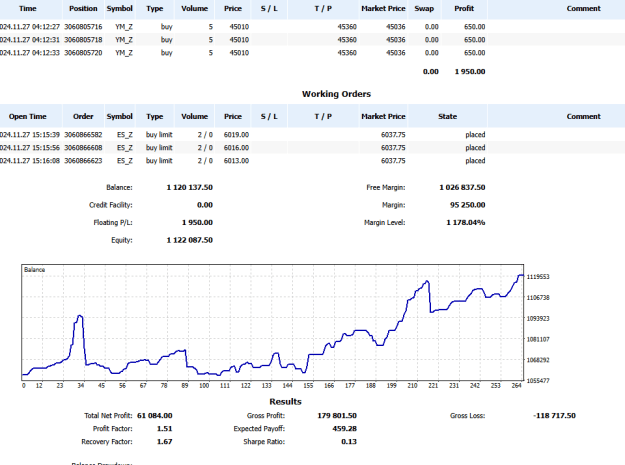Click the Free Margin value
625x465 pixels.
pos(462,187)
